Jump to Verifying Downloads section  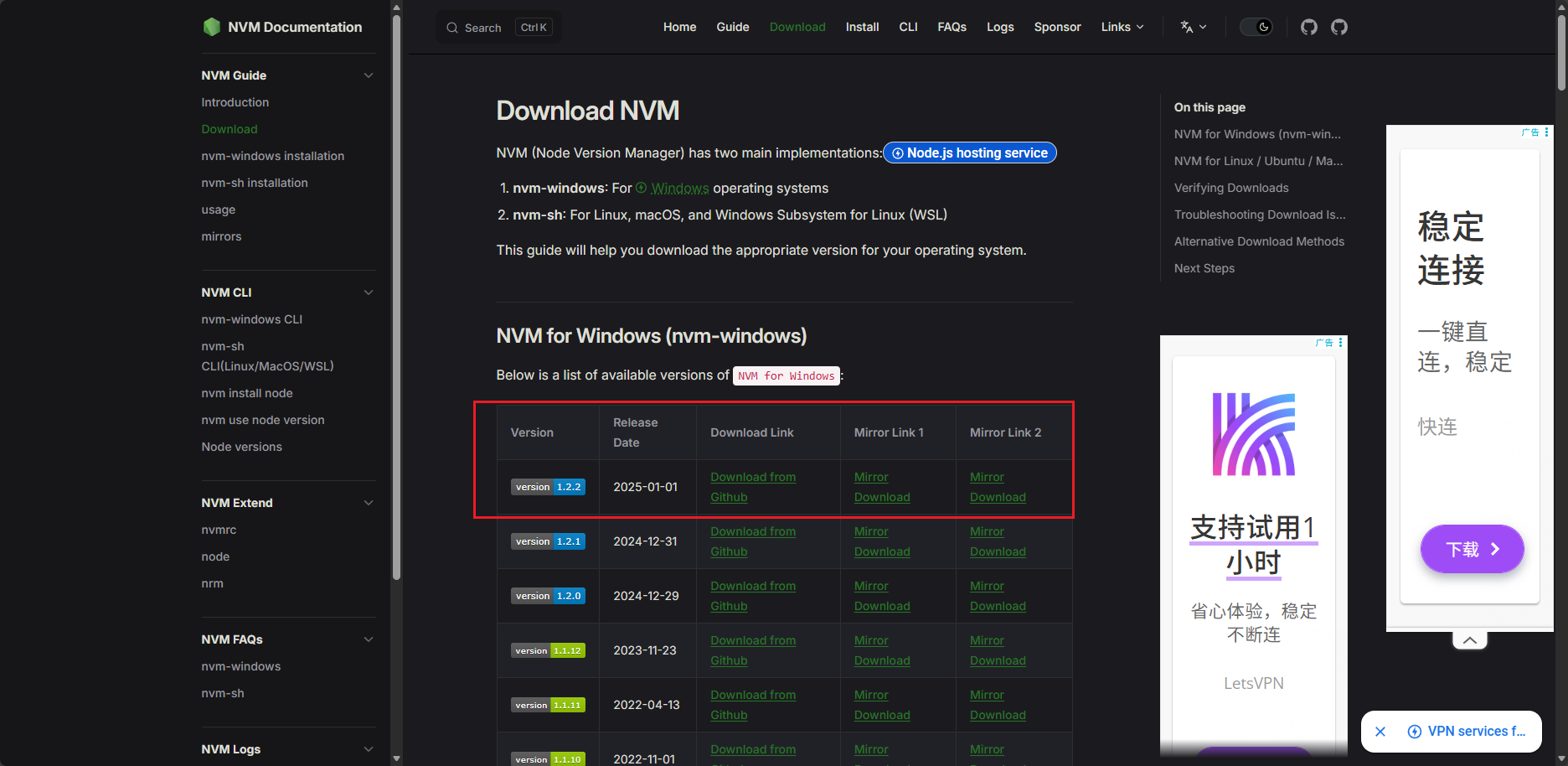coord(1231,188)
